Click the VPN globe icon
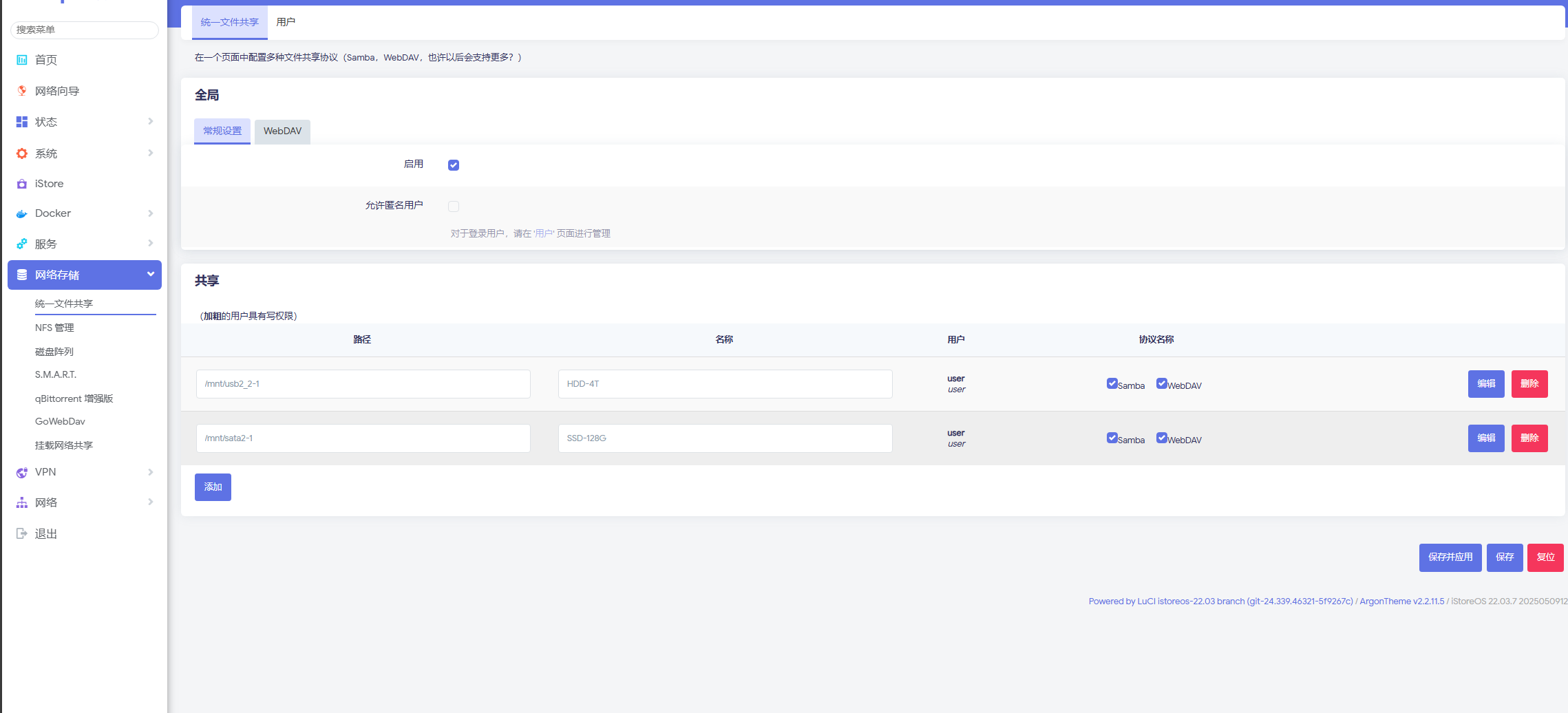This screenshot has width=1568, height=713. (x=22, y=472)
